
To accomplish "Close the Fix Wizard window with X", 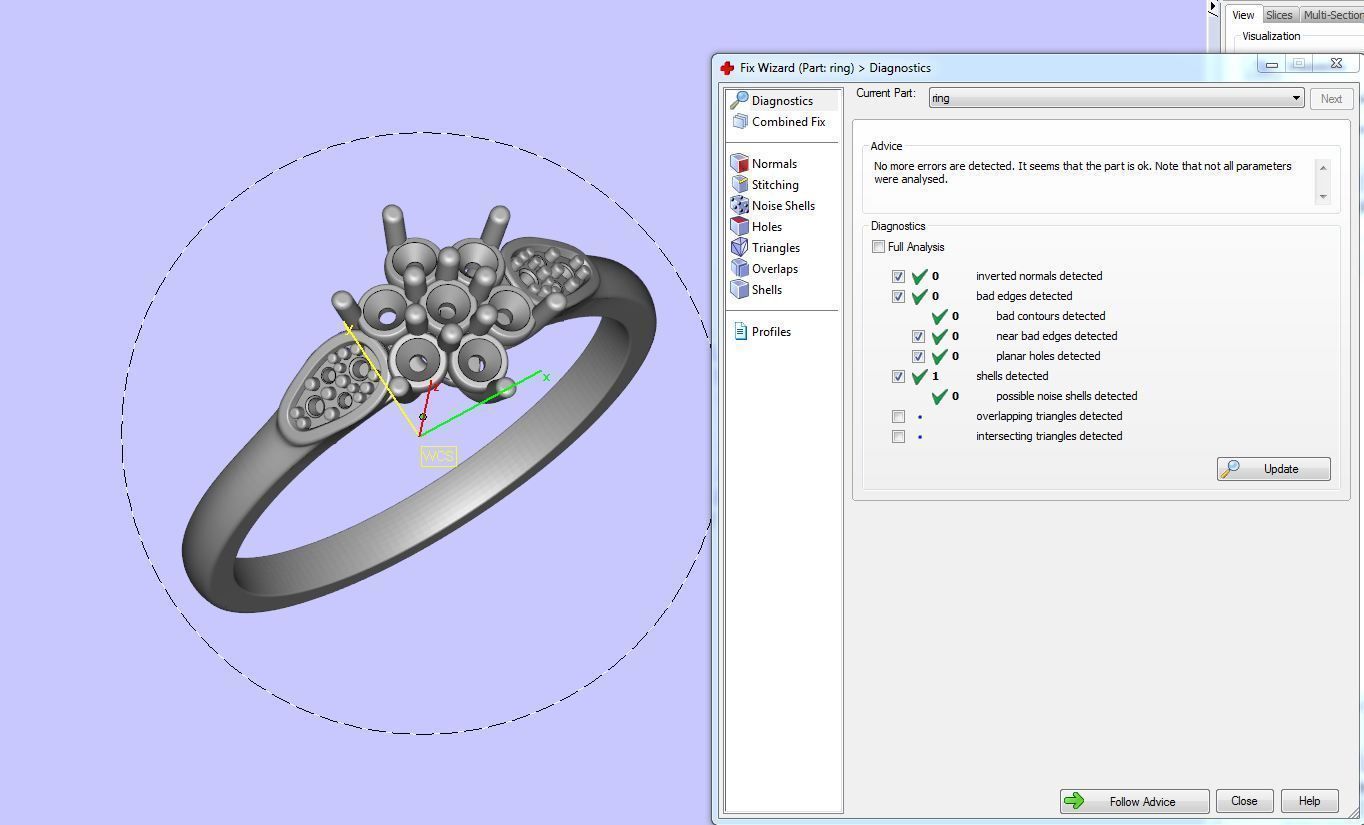I will [1336, 63].
